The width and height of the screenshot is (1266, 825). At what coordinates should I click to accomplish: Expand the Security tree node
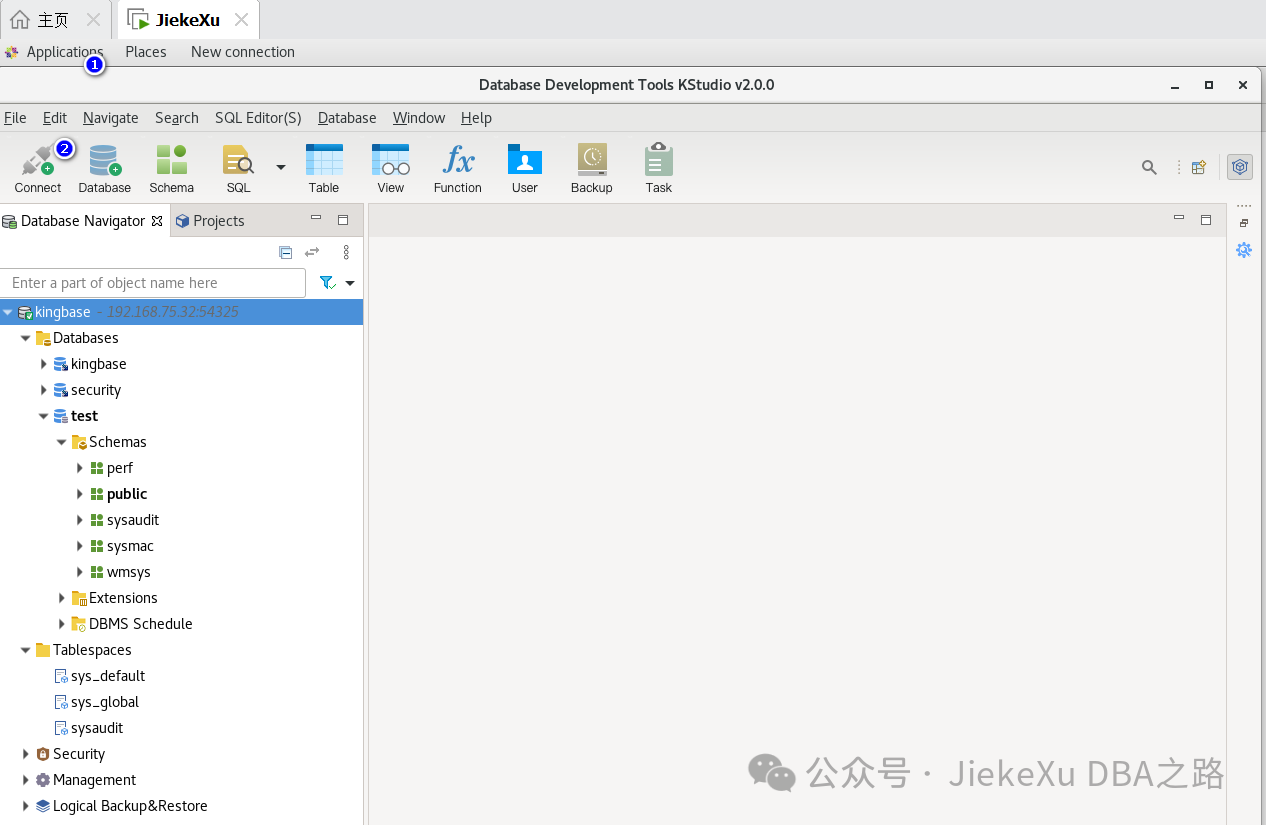pos(26,754)
